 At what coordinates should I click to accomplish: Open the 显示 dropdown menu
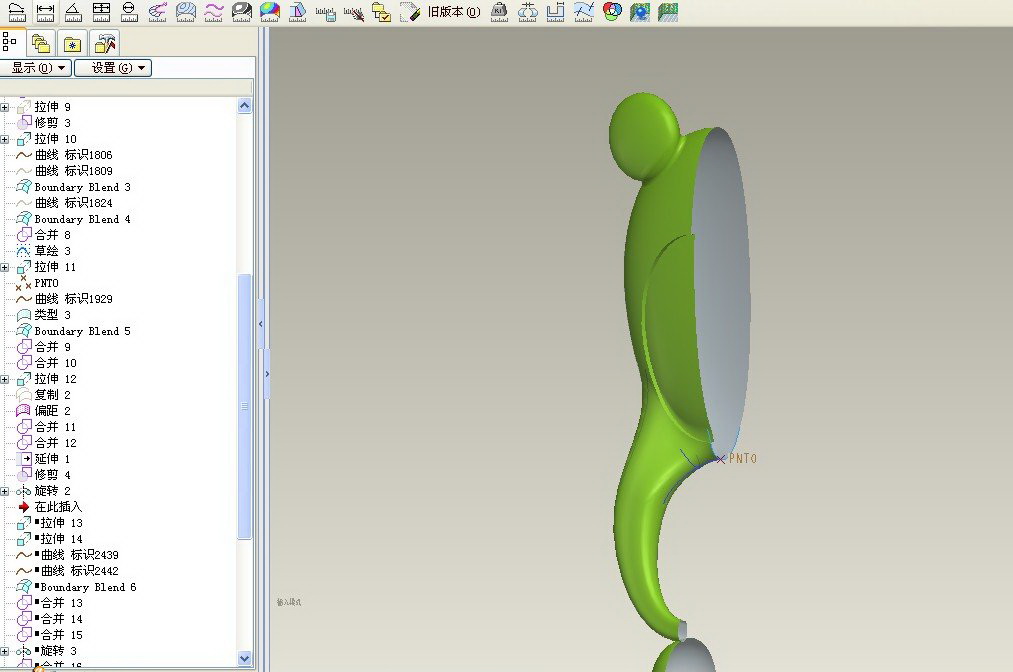(x=37, y=68)
